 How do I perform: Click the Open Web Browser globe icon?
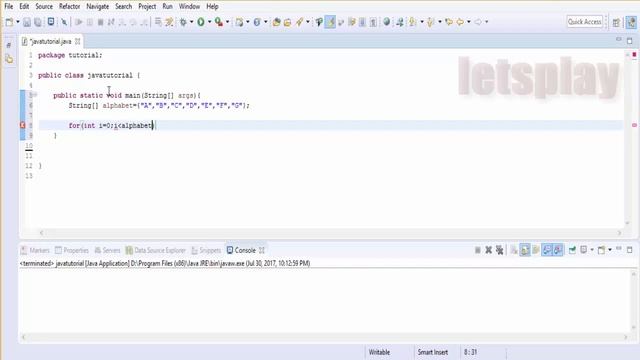coord(386,22)
